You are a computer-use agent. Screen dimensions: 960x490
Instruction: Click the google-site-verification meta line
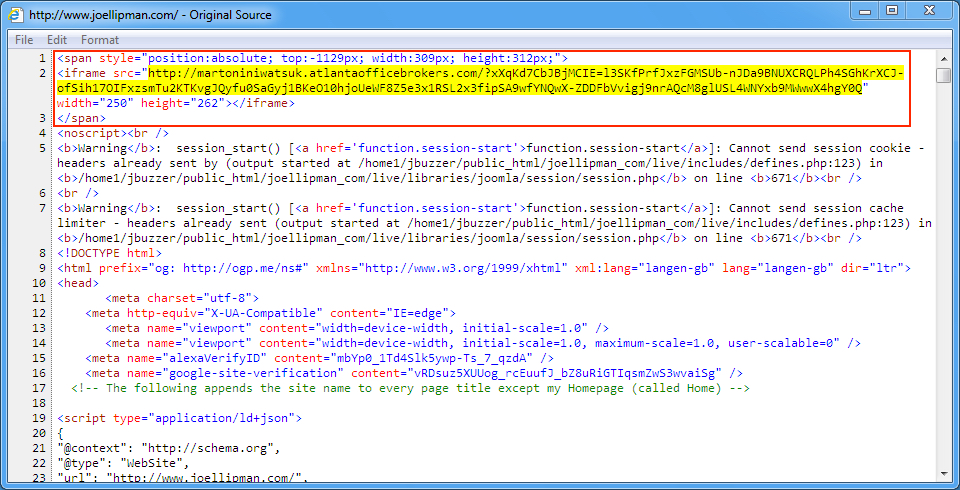pos(414,372)
